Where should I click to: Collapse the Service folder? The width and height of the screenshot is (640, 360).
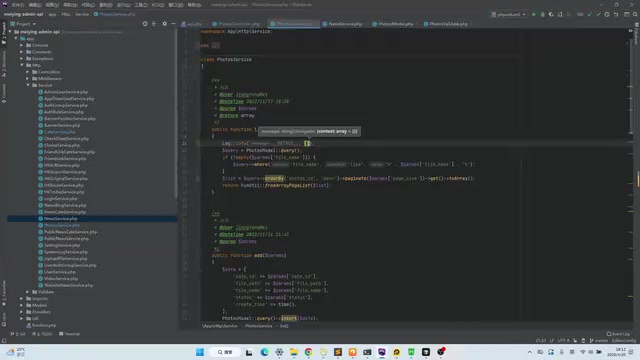[28, 85]
